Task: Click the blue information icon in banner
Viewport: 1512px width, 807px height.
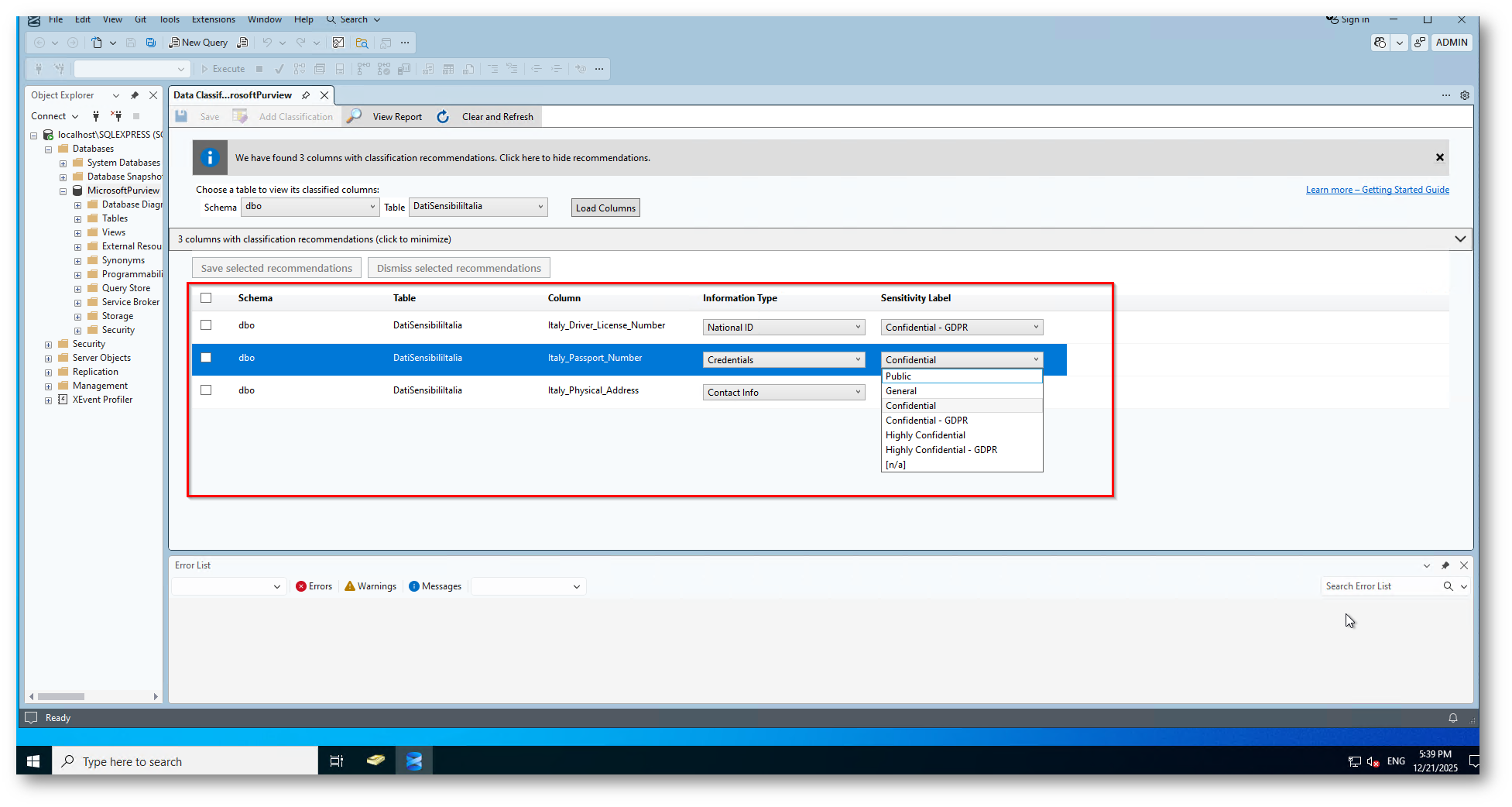Action: click(x=210, y=158)
